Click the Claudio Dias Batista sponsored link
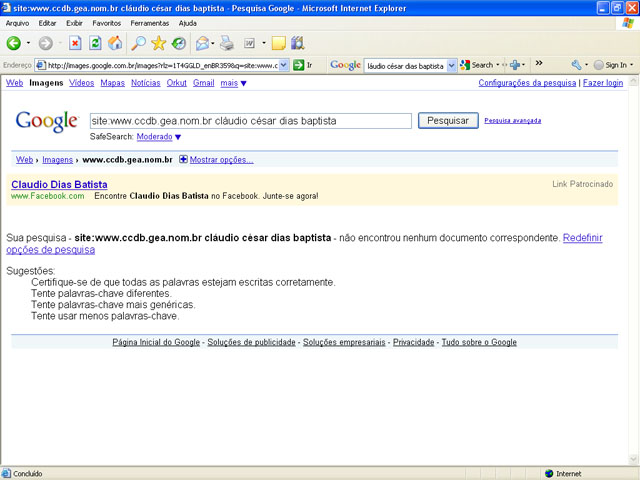Viewport: 640px width, 480px height. 59,184
